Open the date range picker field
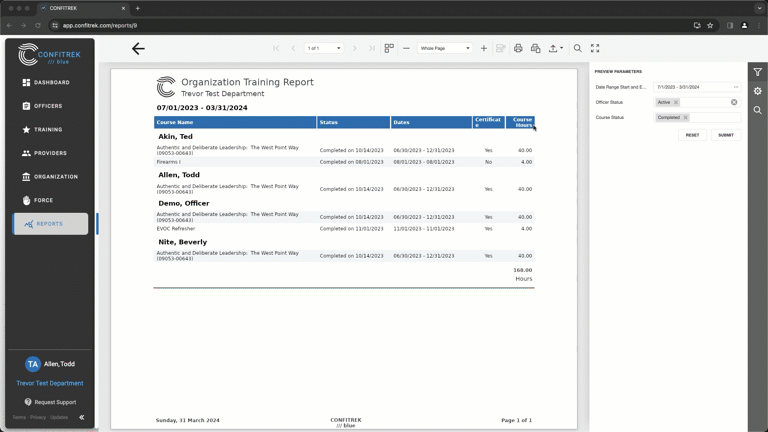The height and width of the screenshot is (432, 768). (697, 87)
